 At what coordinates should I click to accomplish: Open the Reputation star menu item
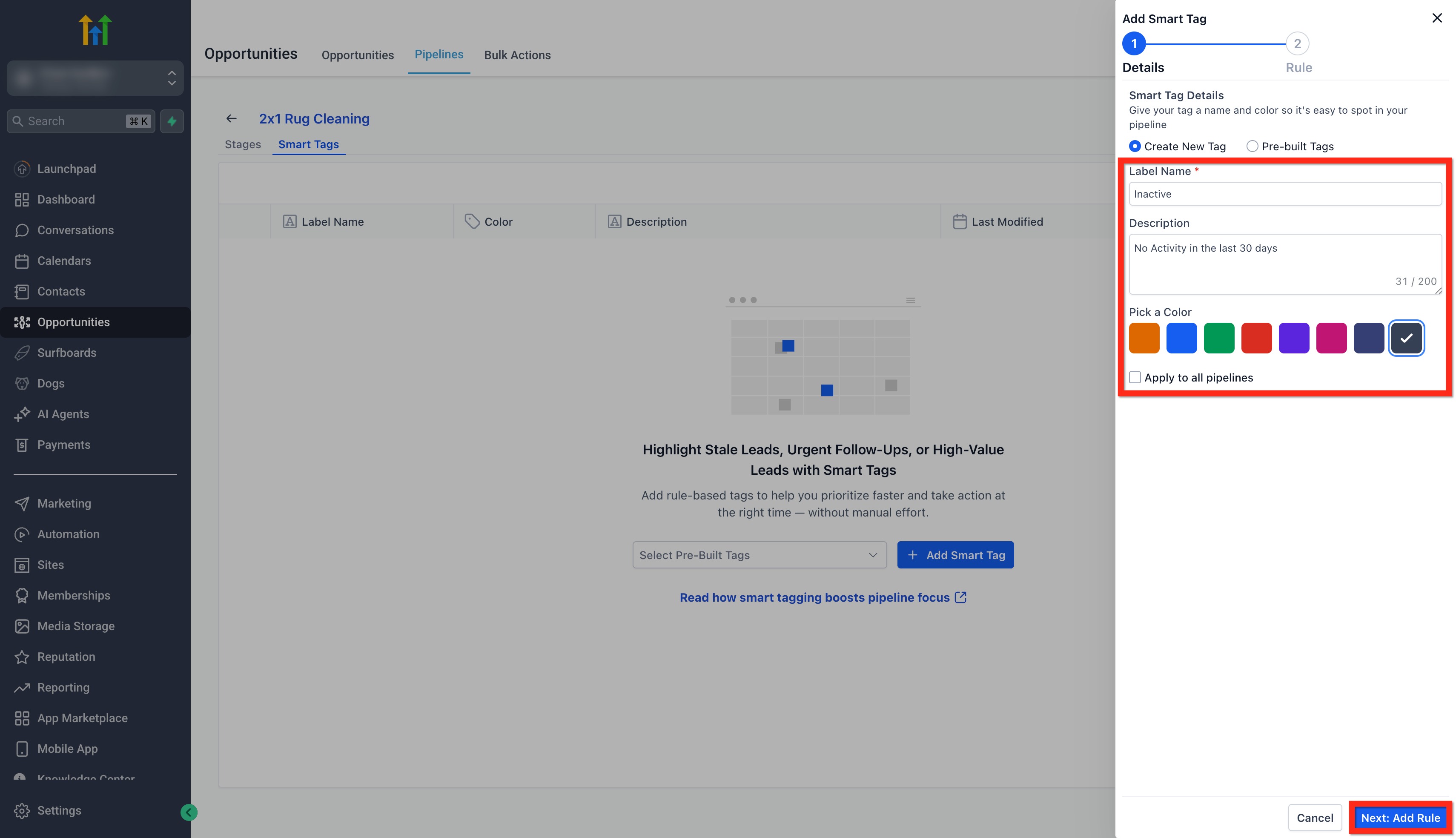(x=66, y=657)
